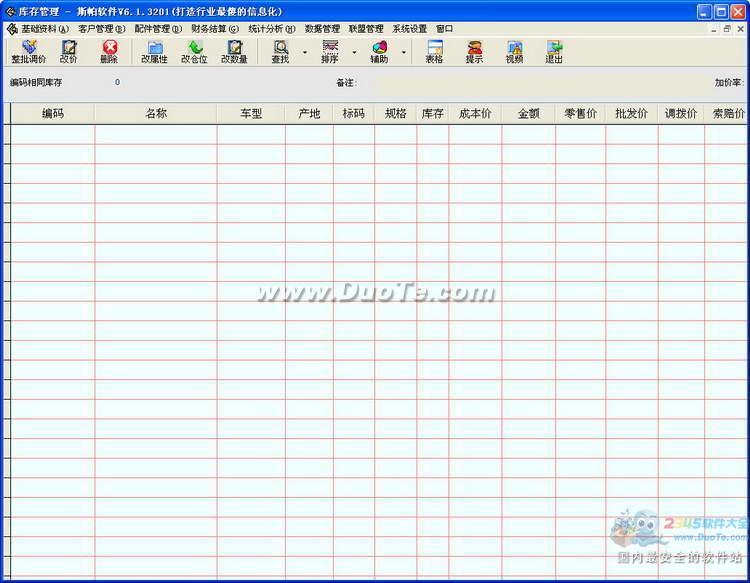This screenshot has width=750, height=583.
Task: Click the 编码 column header
Action: 53,114
